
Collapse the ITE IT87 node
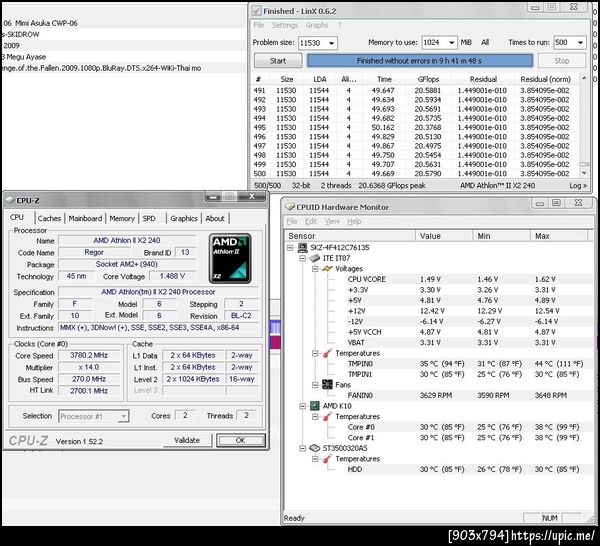303,258
